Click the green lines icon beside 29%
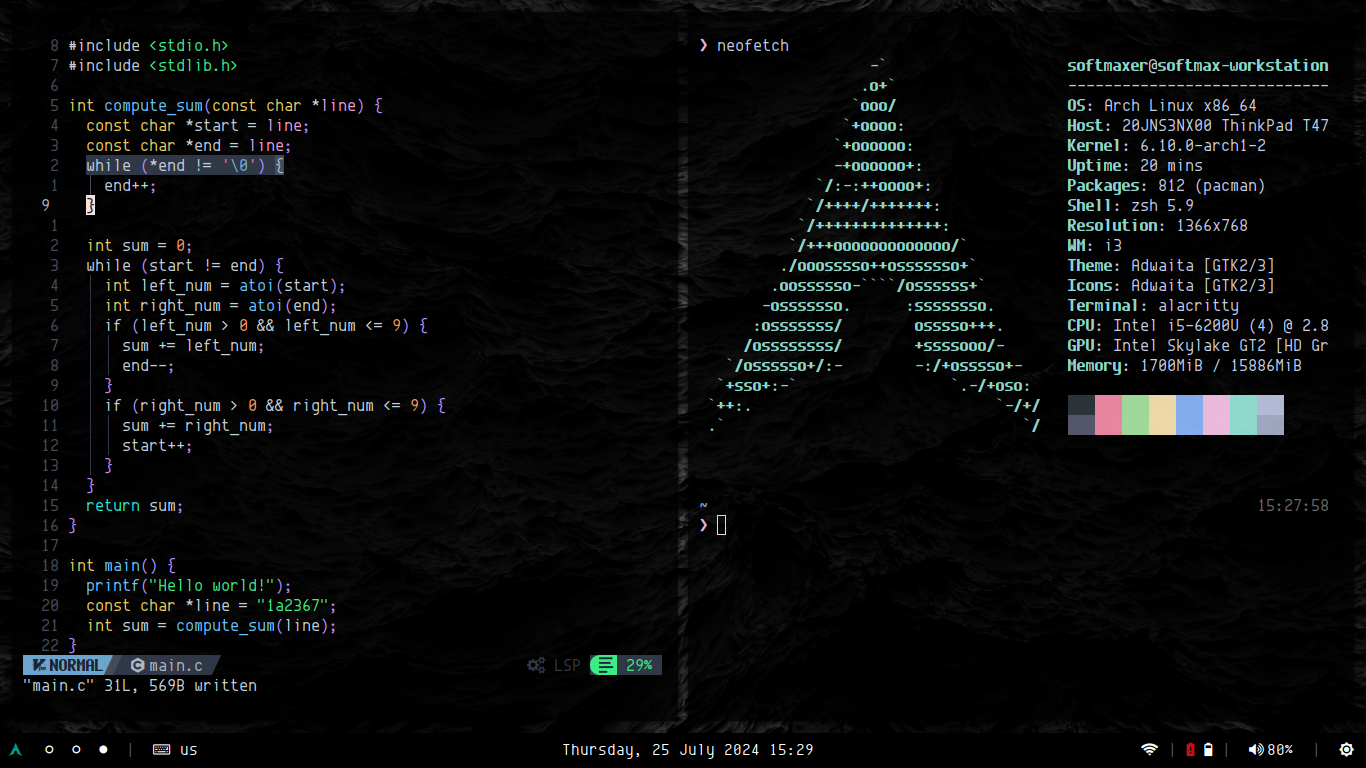1366x768 pixels. pyautogui.click(x=605, y=665)
